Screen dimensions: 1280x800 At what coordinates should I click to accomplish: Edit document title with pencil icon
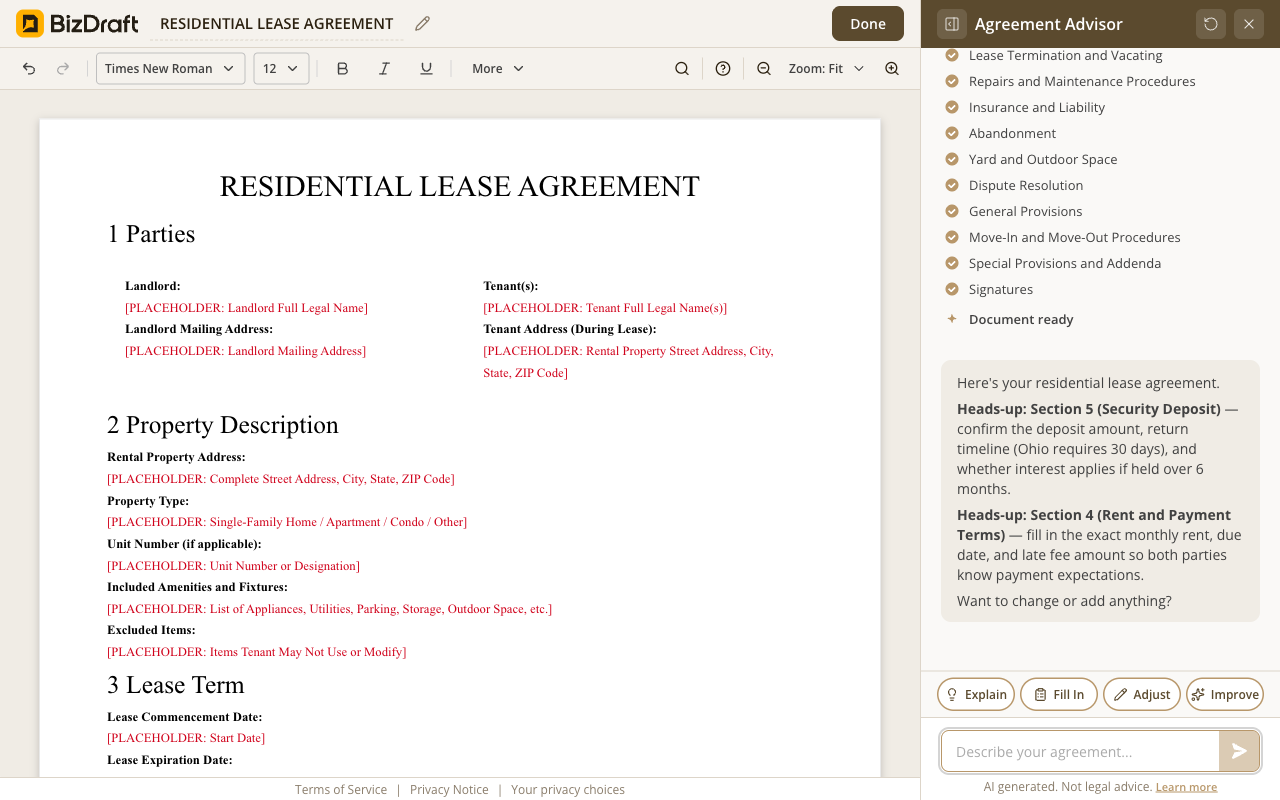tap(422, 24)
